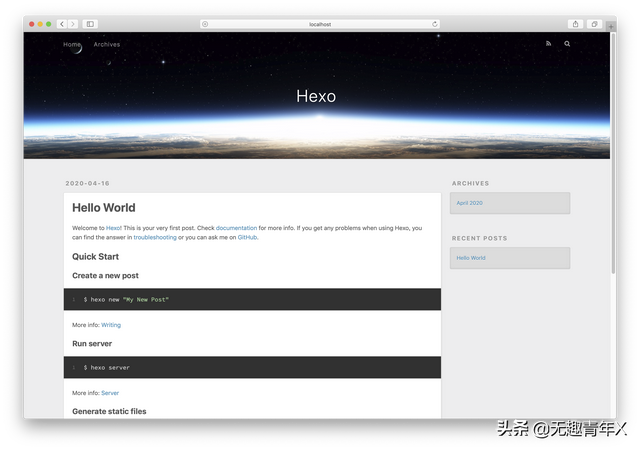The width and height of the screenshot is (640, 450).
Task: Maximize the window with green button
Action: pos(49,24)
